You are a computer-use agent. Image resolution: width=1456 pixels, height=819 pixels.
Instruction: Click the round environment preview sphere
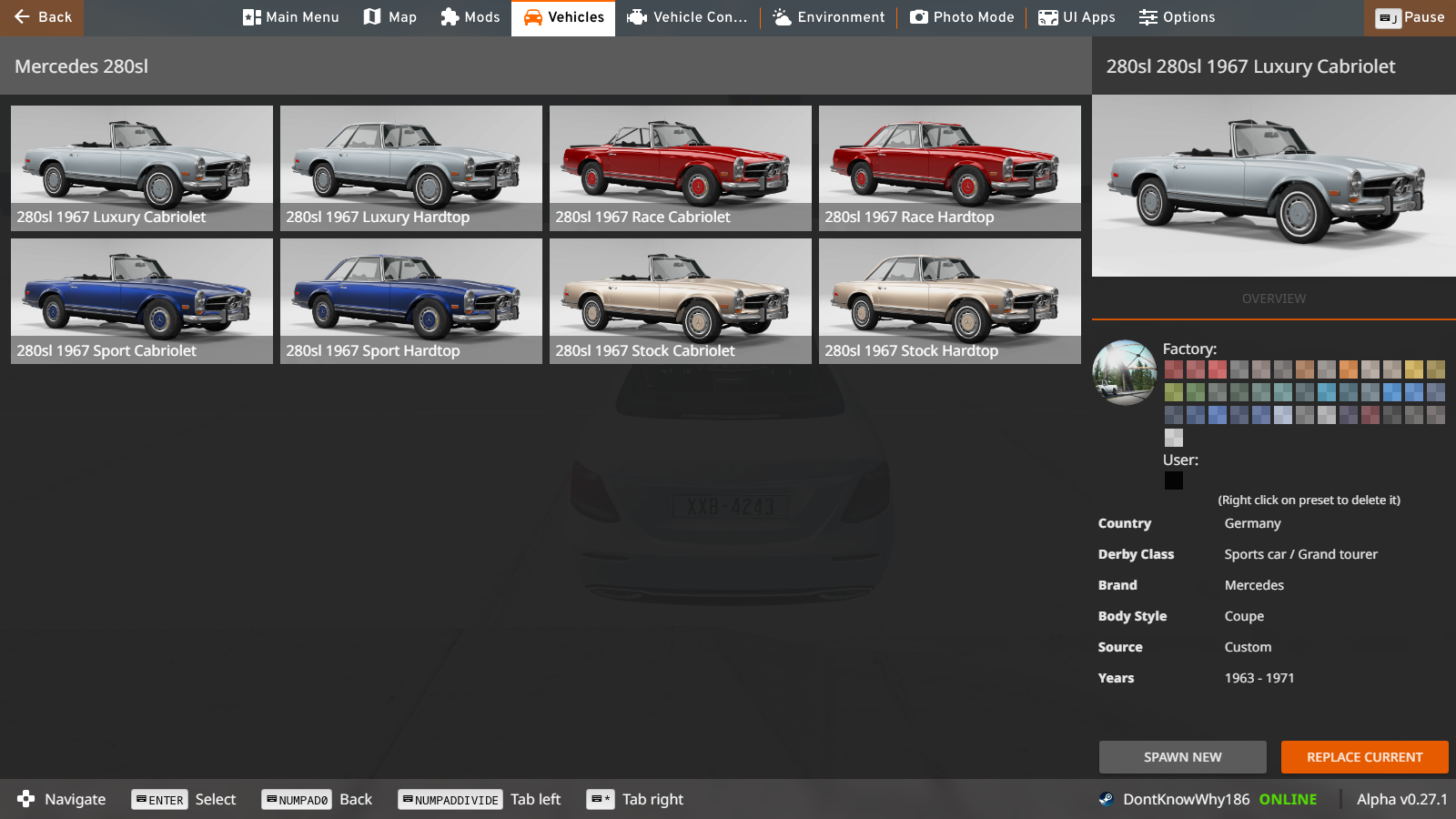pos(1125,372)
